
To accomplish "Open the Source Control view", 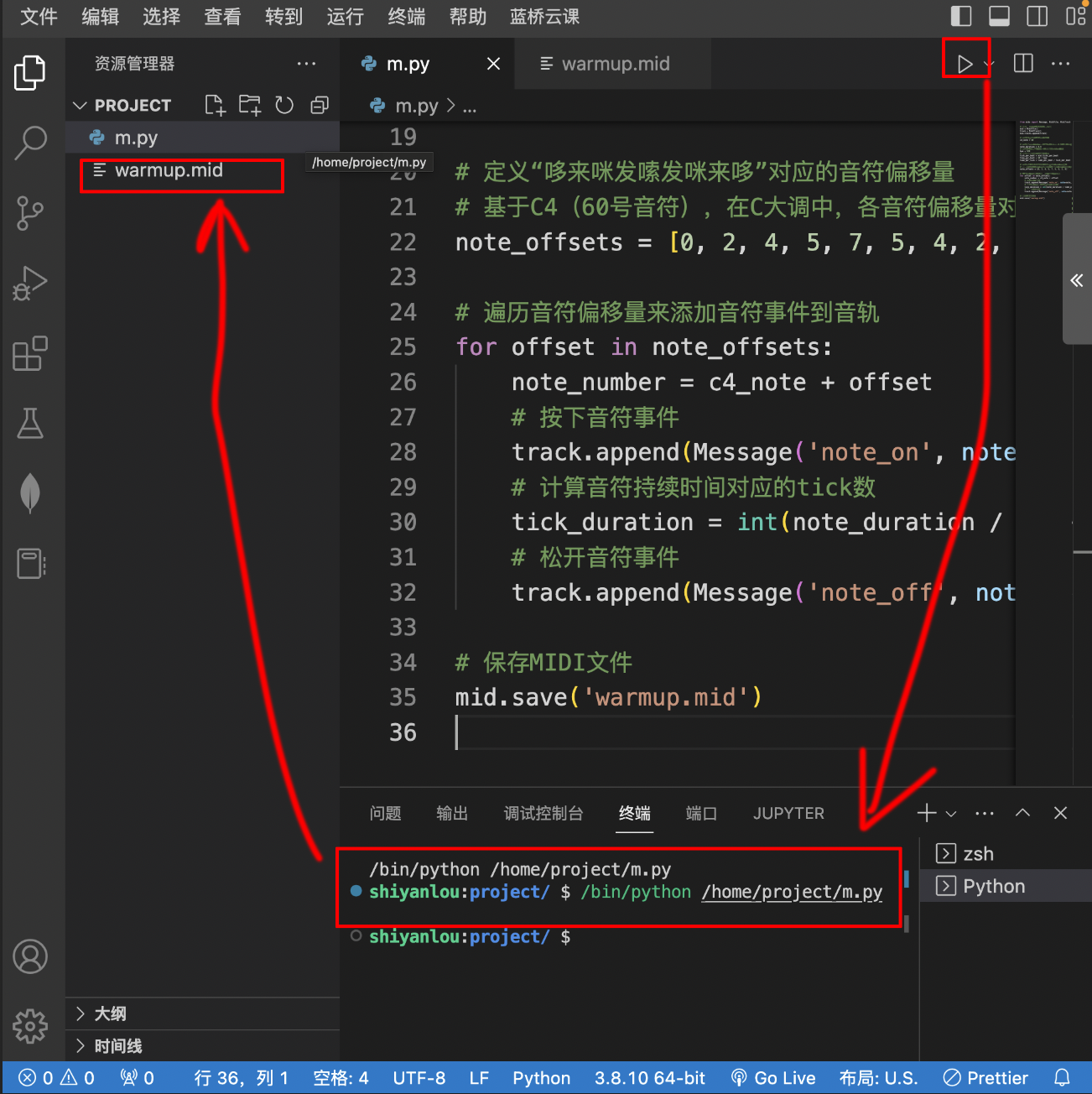I will coord(31,213).
